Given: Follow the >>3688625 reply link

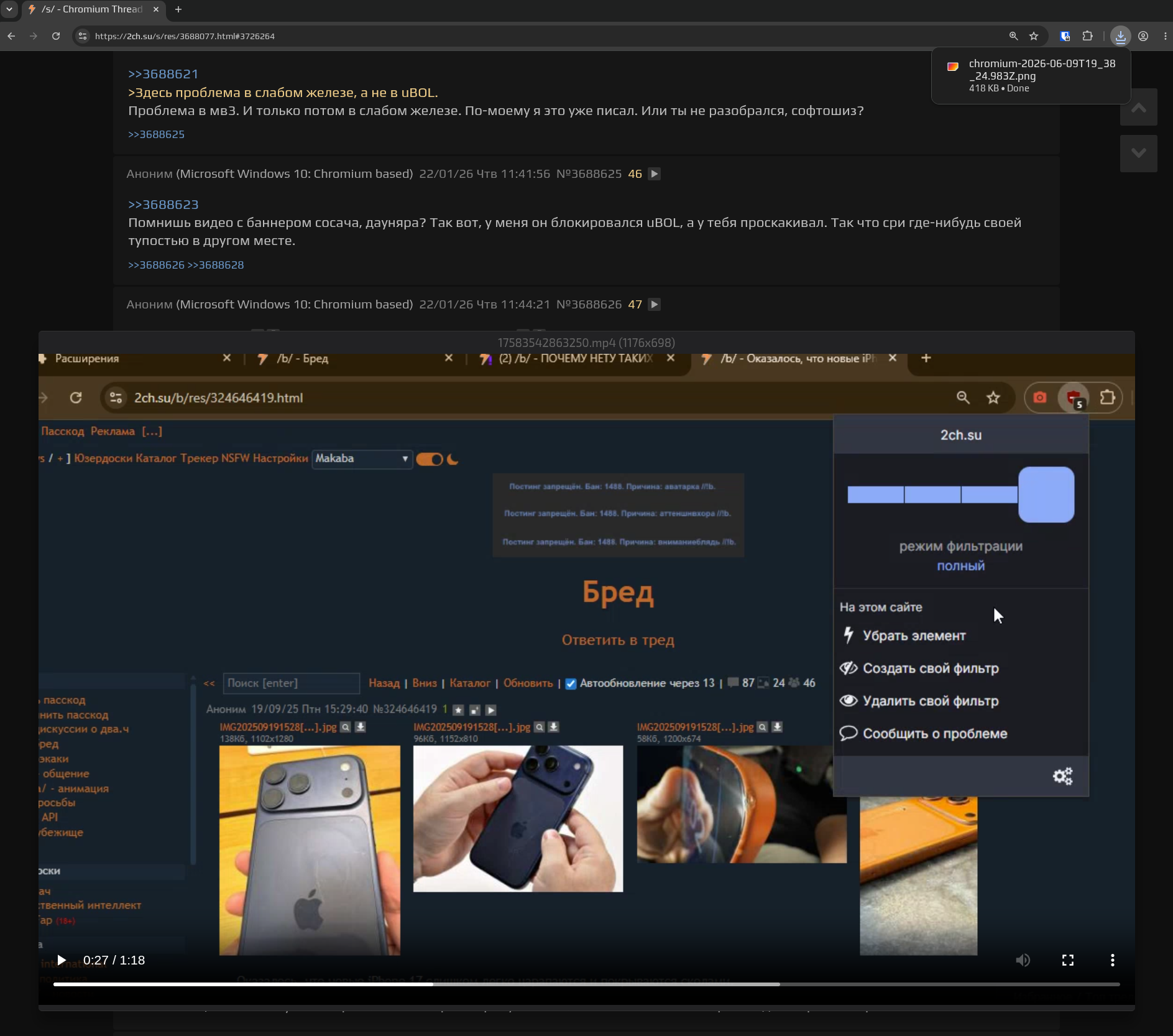Looking at the screenshot, I should [x=156, y=134].
